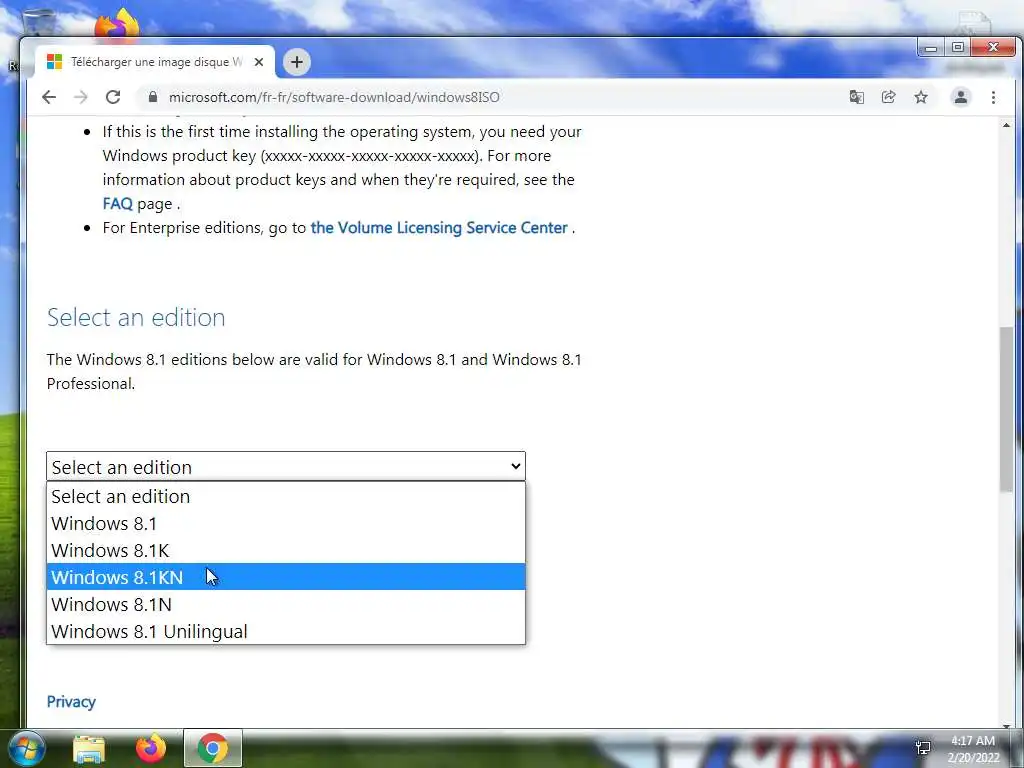
Task: Open the Chrome profile menu
Action: click(961, 97)
